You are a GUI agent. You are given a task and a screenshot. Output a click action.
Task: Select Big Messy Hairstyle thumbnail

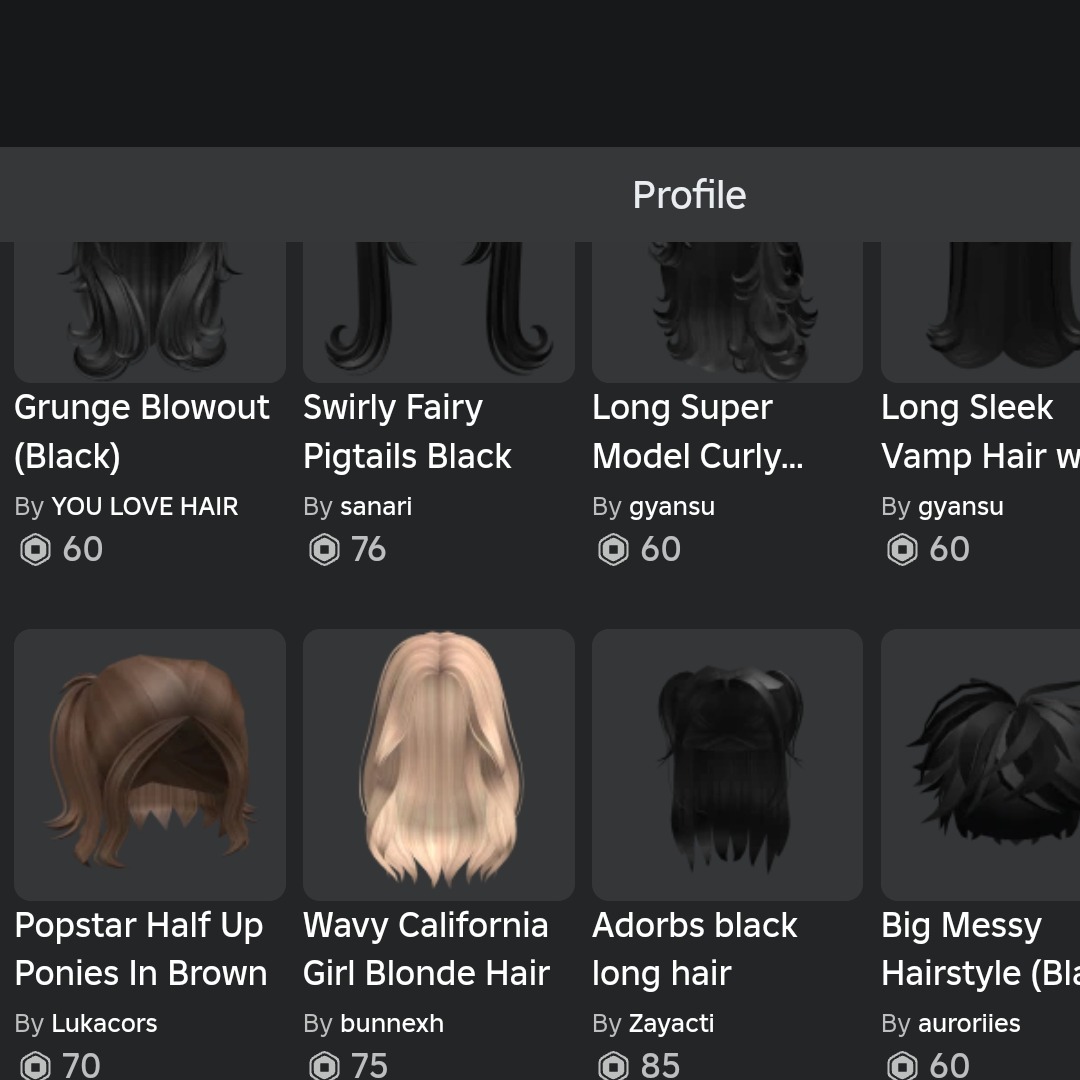point(980,764)
